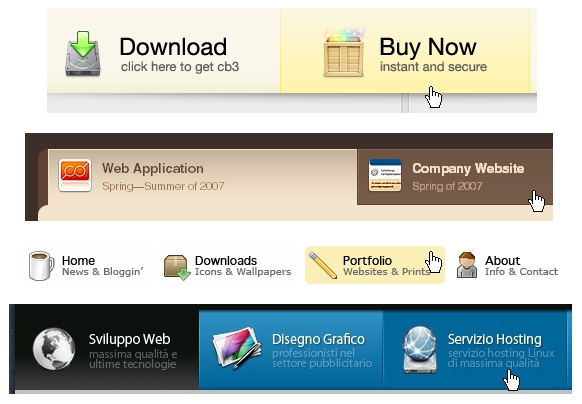Click the orange Web Application icon
582x404 pixels.
75,176
